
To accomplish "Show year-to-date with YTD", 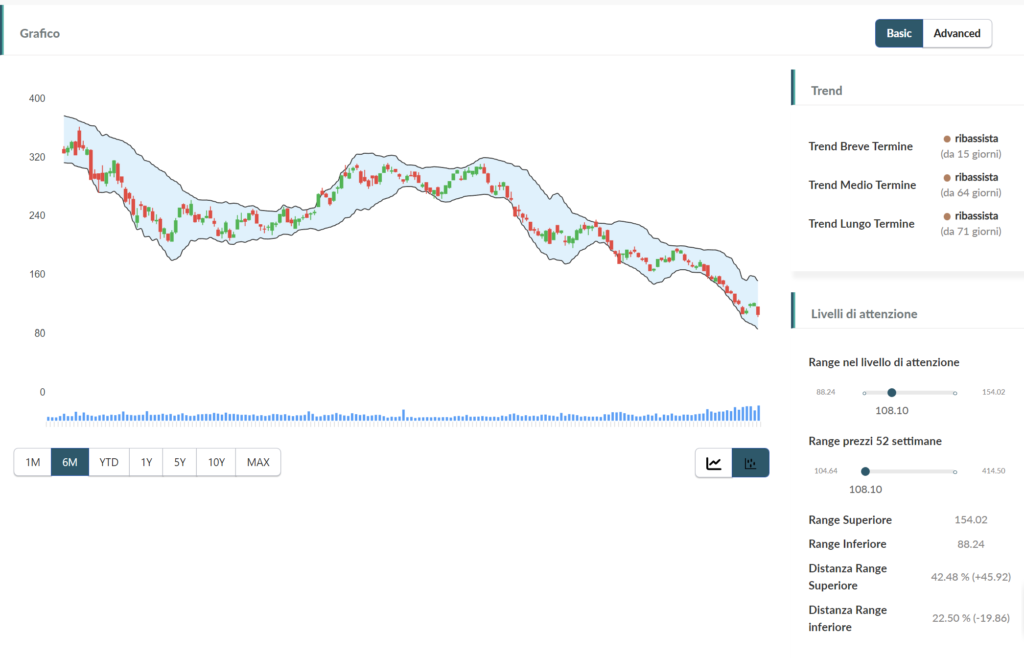I will 109,462.
